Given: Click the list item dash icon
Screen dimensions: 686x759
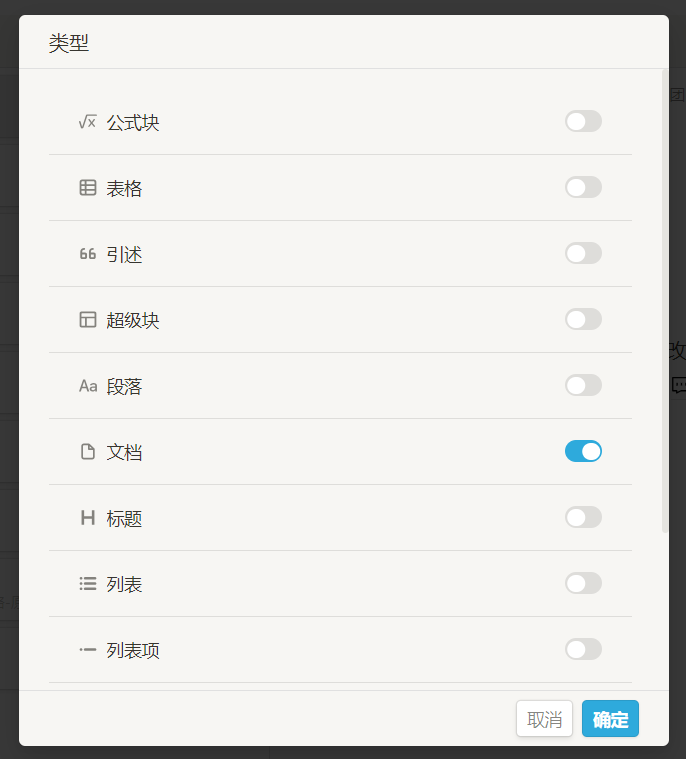Looking at the screenshot, I should coord(88,650).
